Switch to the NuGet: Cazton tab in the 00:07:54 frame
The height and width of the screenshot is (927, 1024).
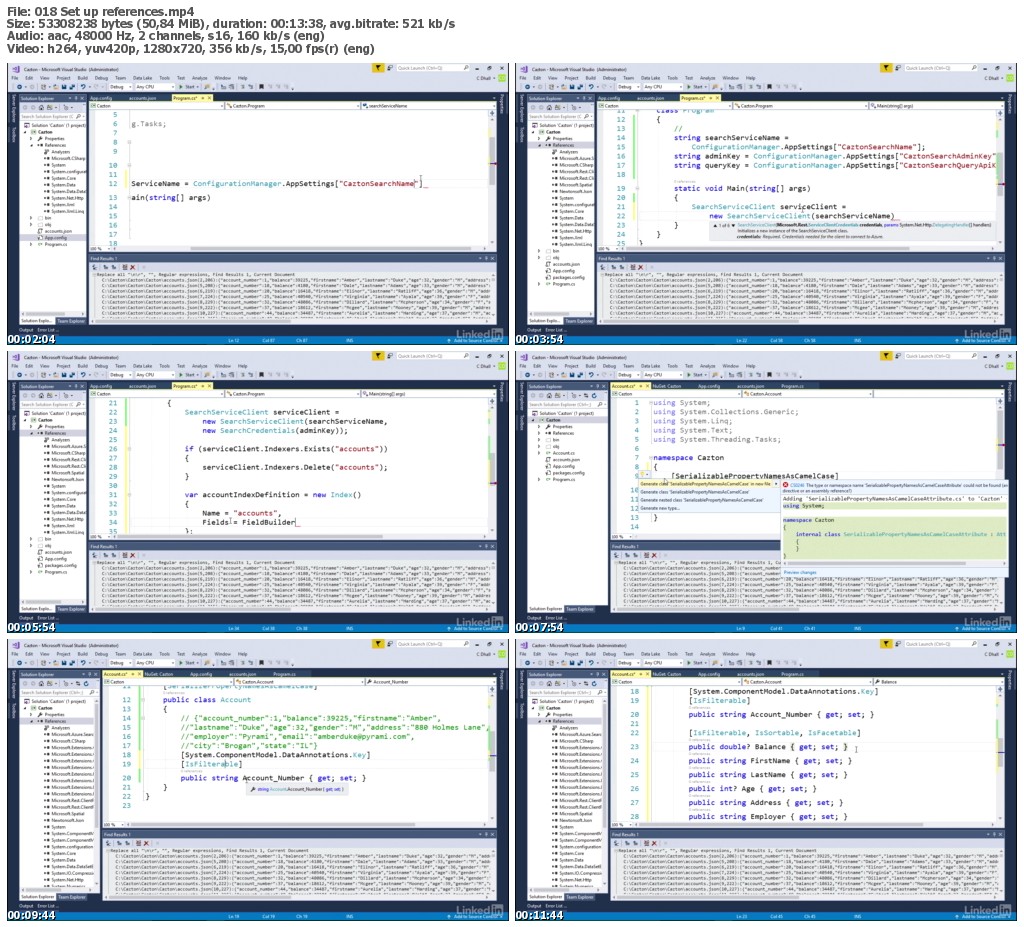pyautogui.click(x=666, y=386)
